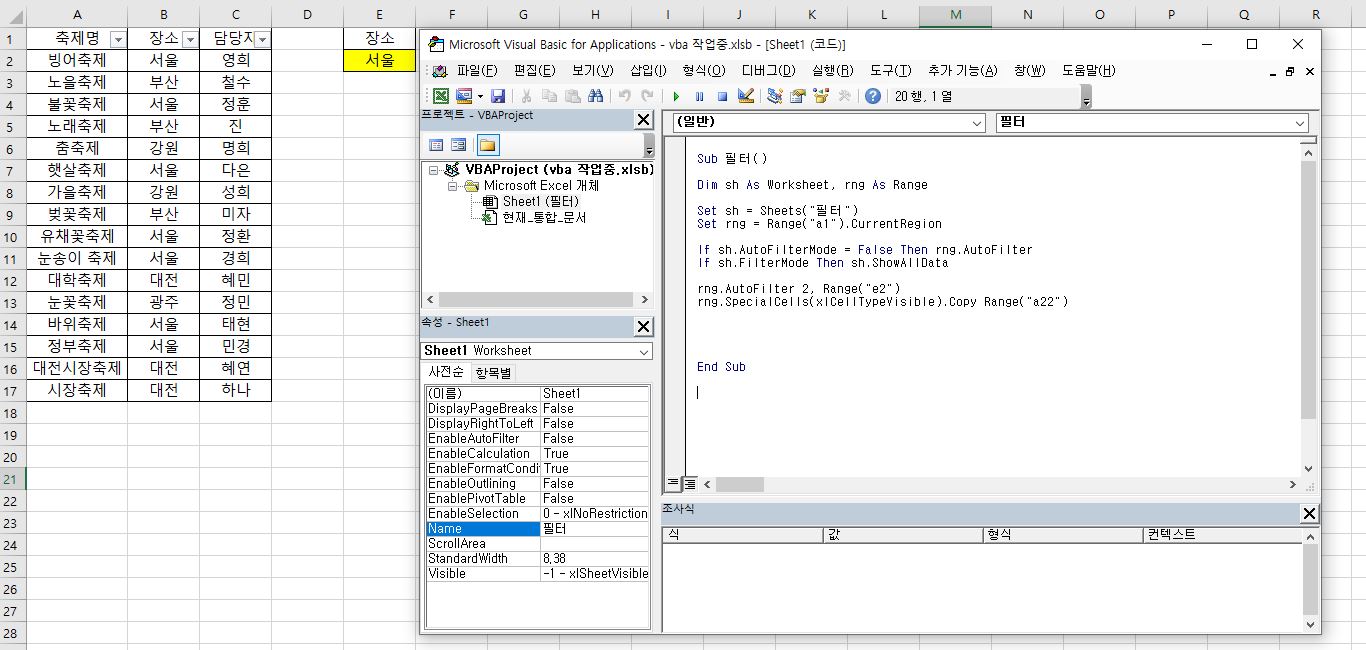
Task: Select the ScrollArea property row
Action: coord(537,544)
